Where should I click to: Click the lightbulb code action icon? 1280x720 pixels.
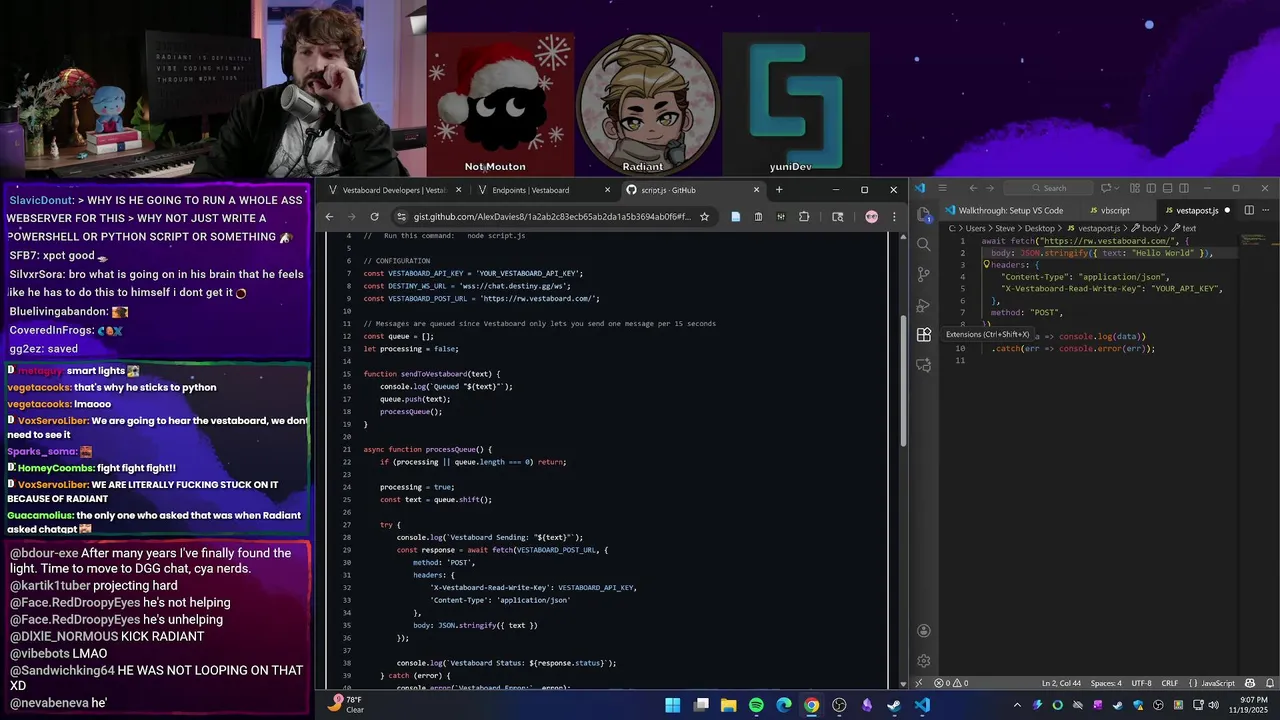point(986,265)
